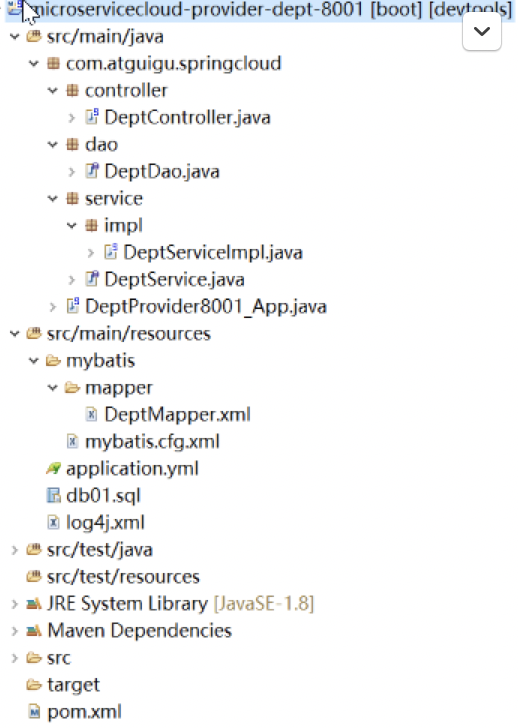518x728 pixels.
Task: Collapse the src/main/resources node
Action: click(x=15, y=333)
